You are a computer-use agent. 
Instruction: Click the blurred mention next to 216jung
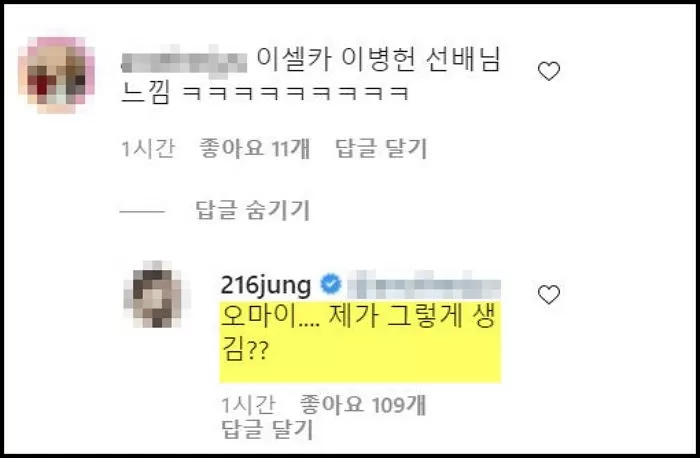click(x=424, y=285)
